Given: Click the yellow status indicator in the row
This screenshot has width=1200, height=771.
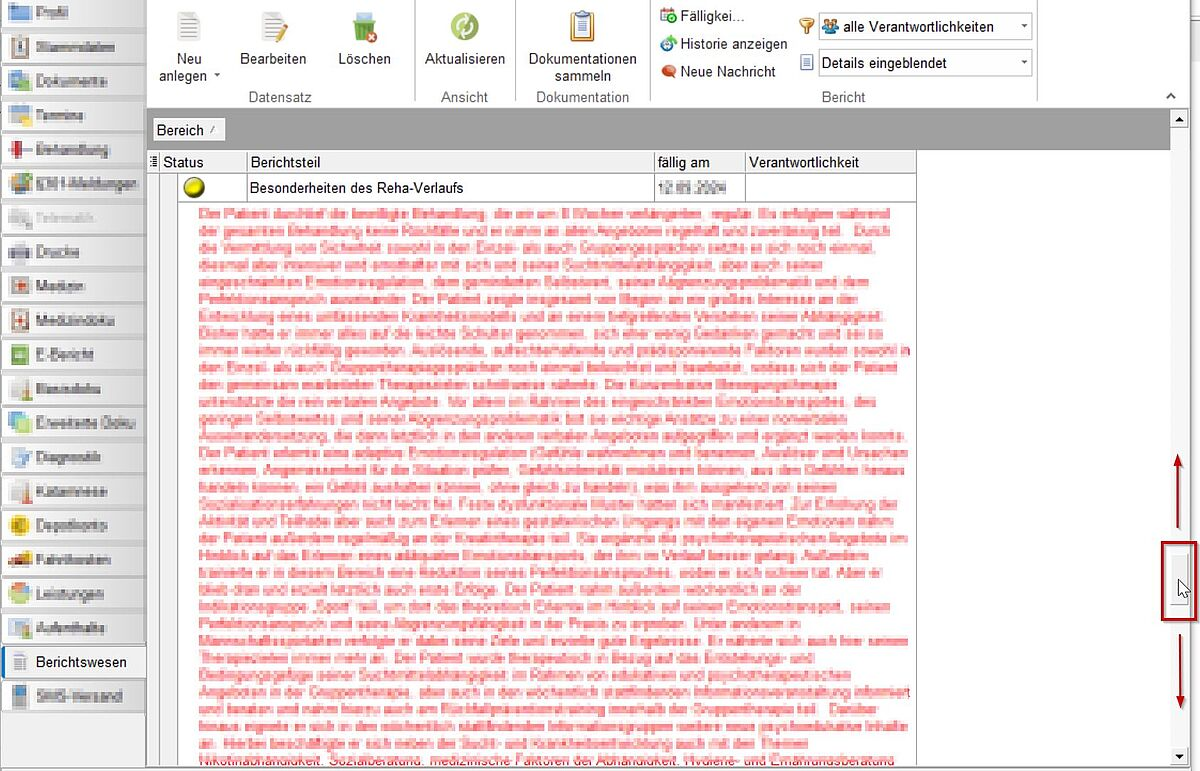Looking at the screenshot, I should point(193,187).
